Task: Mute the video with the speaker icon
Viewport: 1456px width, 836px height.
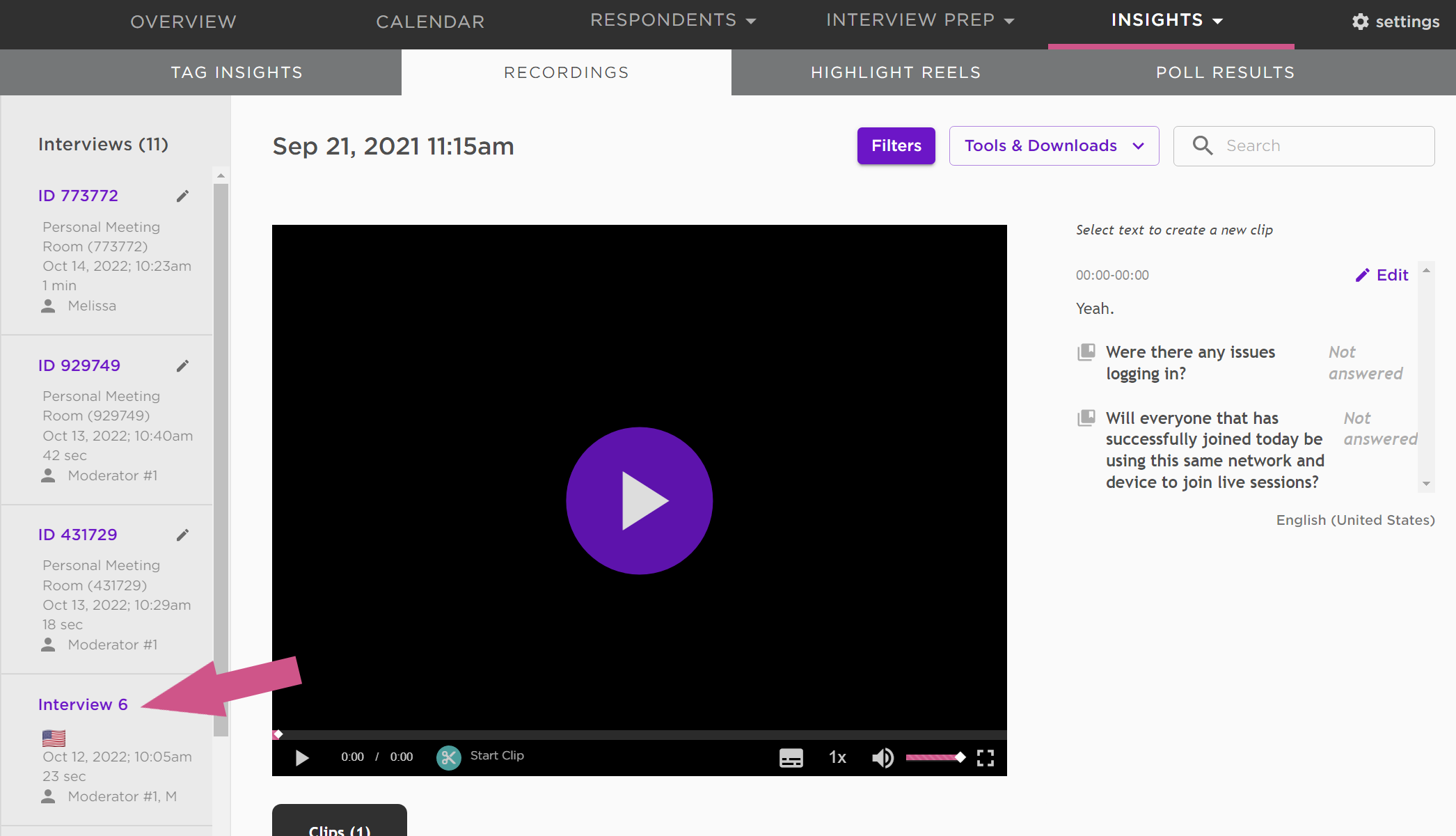Action: point(883,757)
